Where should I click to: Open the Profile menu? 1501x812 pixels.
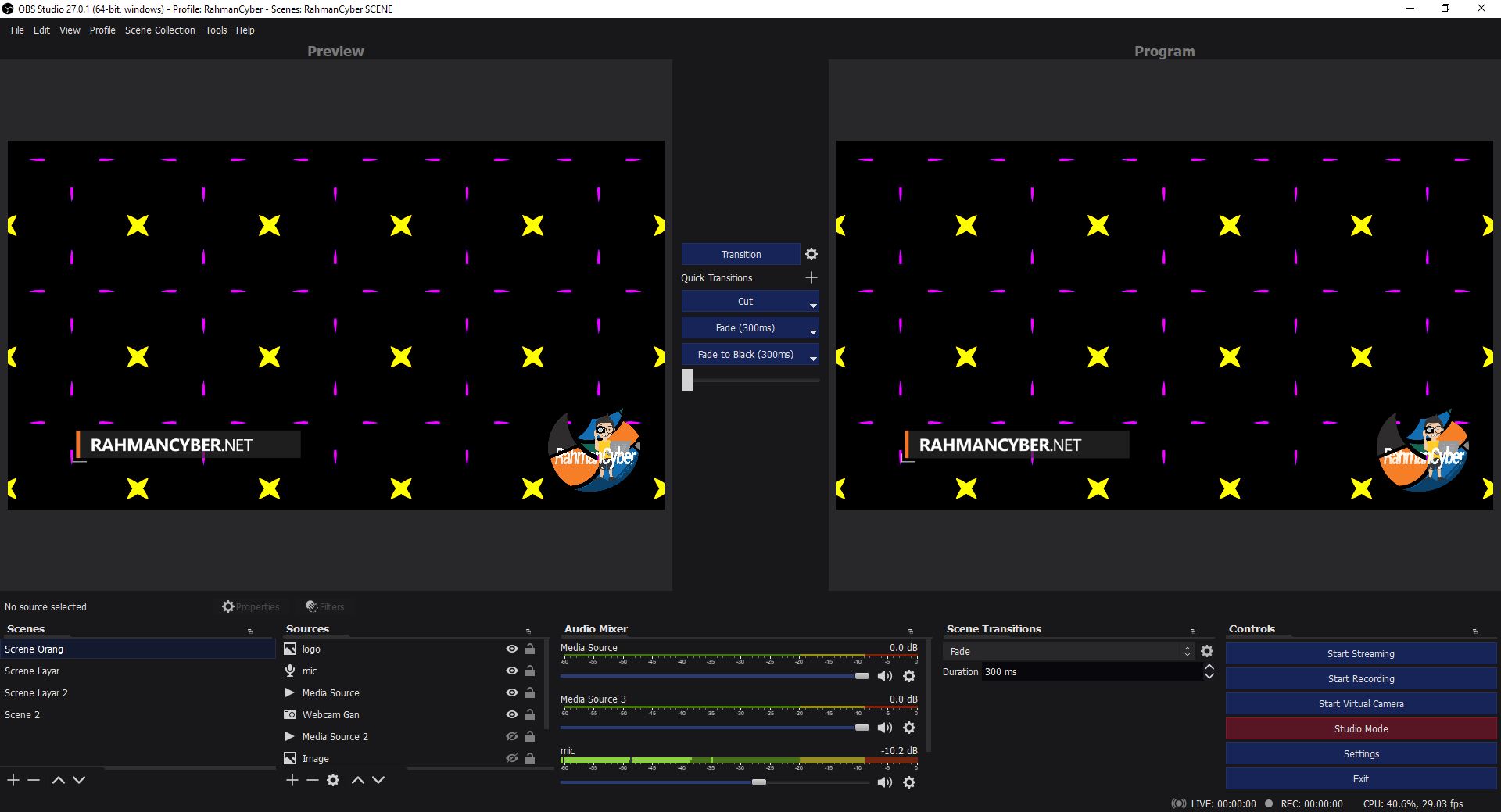click(102, 30)
